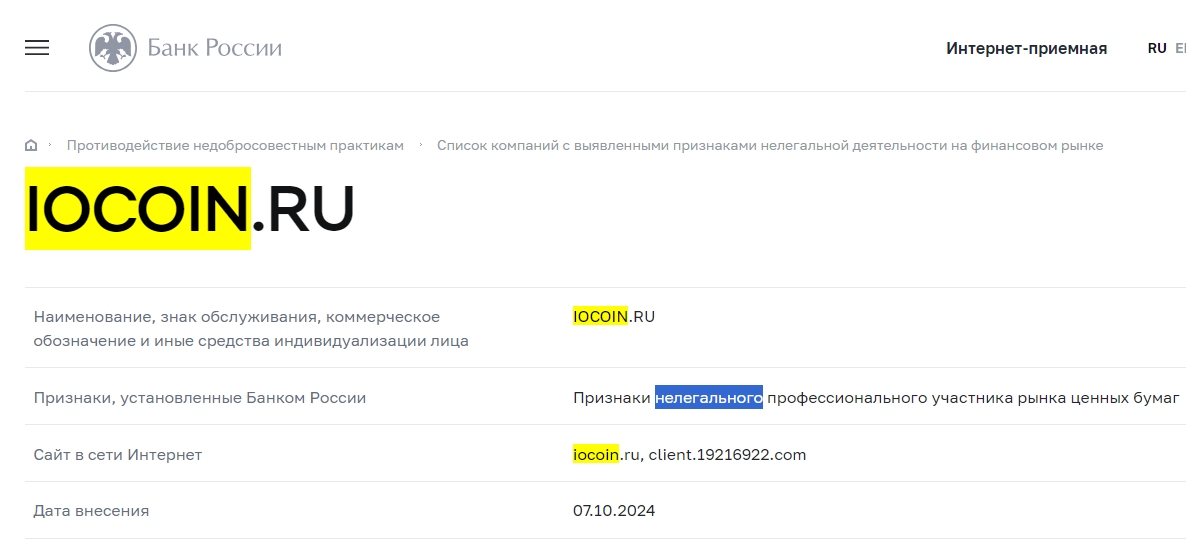Screen dimensions: 1186x551
Task: Click the IOCOIN.RU page heading
Action: tap(190, 208)
